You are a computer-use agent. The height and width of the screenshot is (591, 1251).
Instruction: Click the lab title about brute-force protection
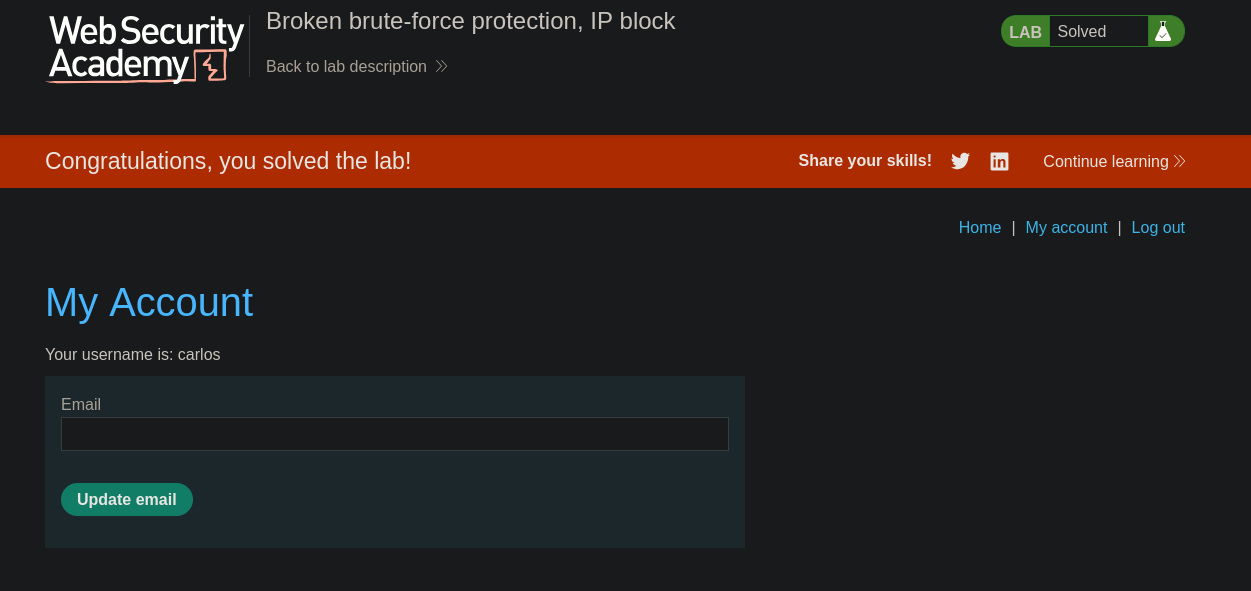470,21
